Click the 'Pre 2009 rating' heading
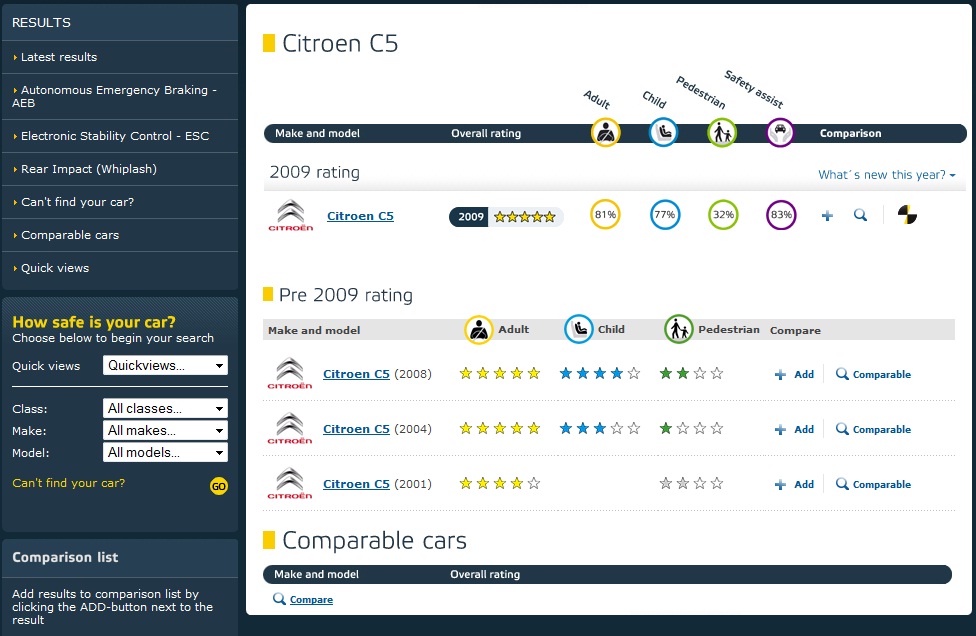 tap(345, 295)
